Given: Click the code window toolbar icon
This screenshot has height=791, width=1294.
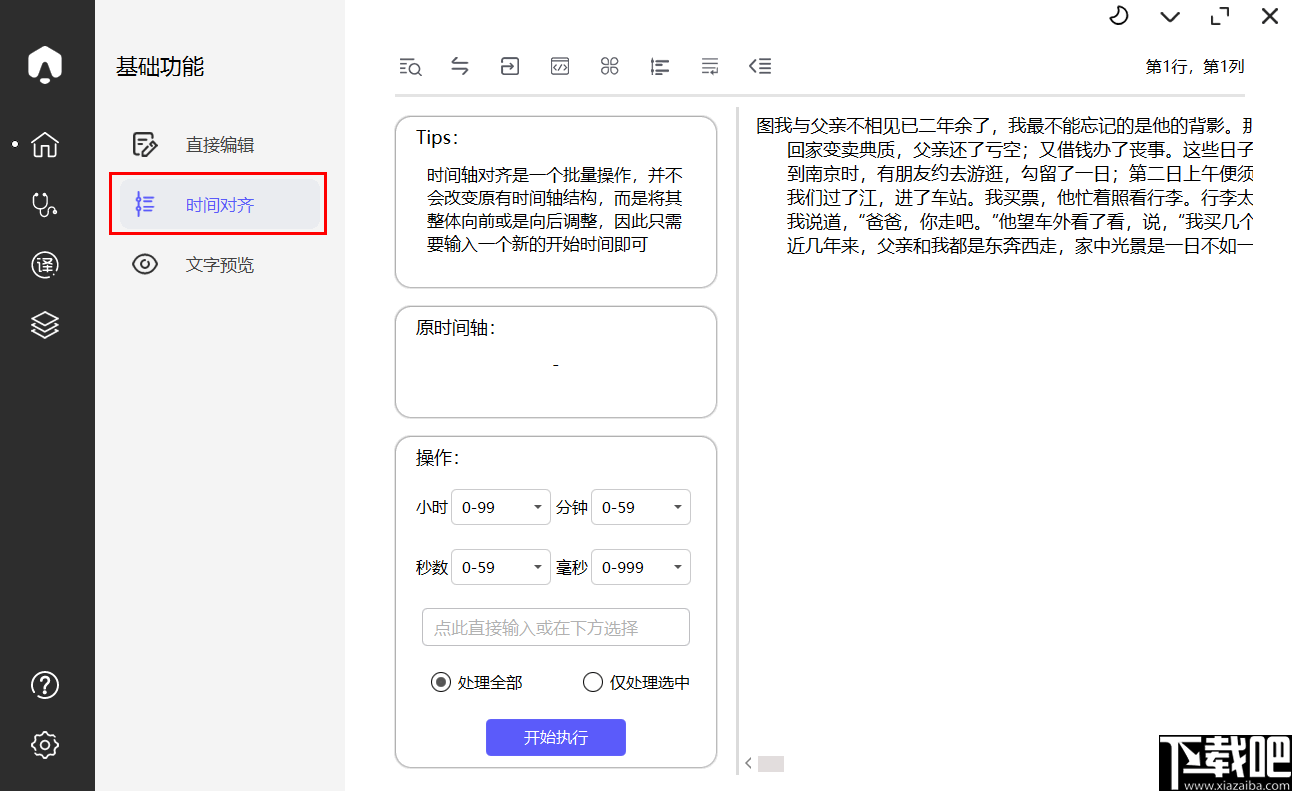Looking at the screenshot, I should point(560,67).
